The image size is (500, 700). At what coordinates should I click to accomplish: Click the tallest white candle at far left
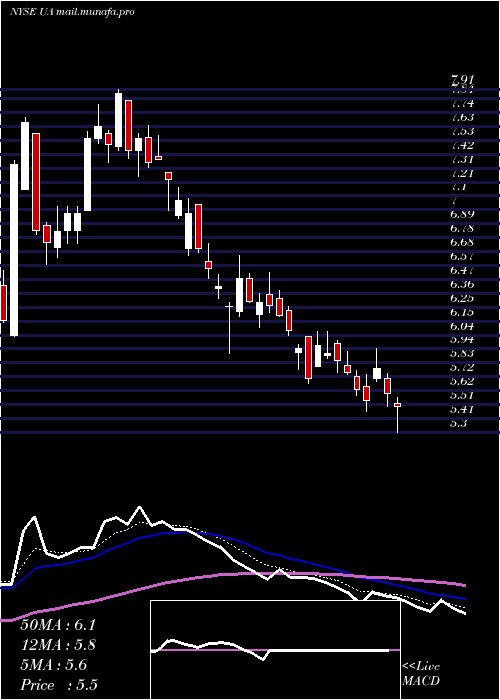(14, 250)
